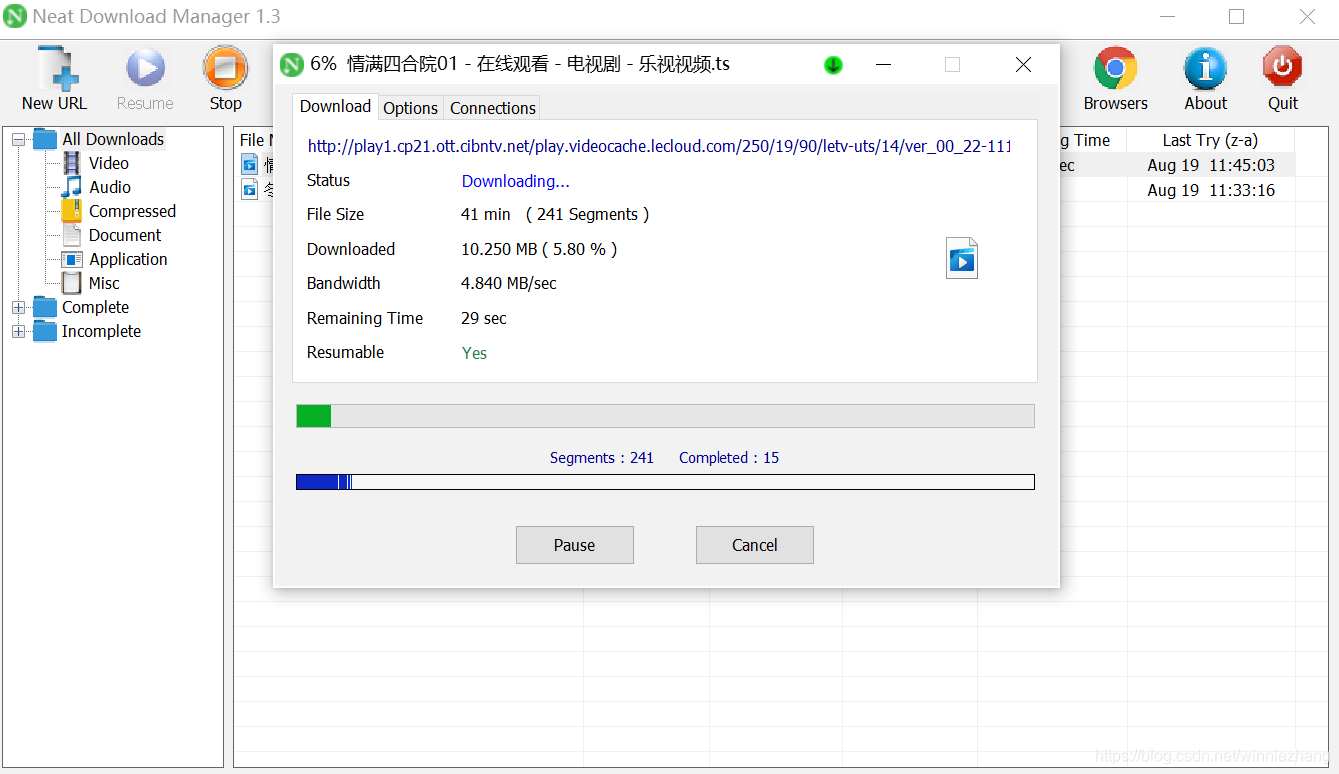Screen dimensions: 1339x774
Task: Select the Application category icon
Action: click(72, 259)
